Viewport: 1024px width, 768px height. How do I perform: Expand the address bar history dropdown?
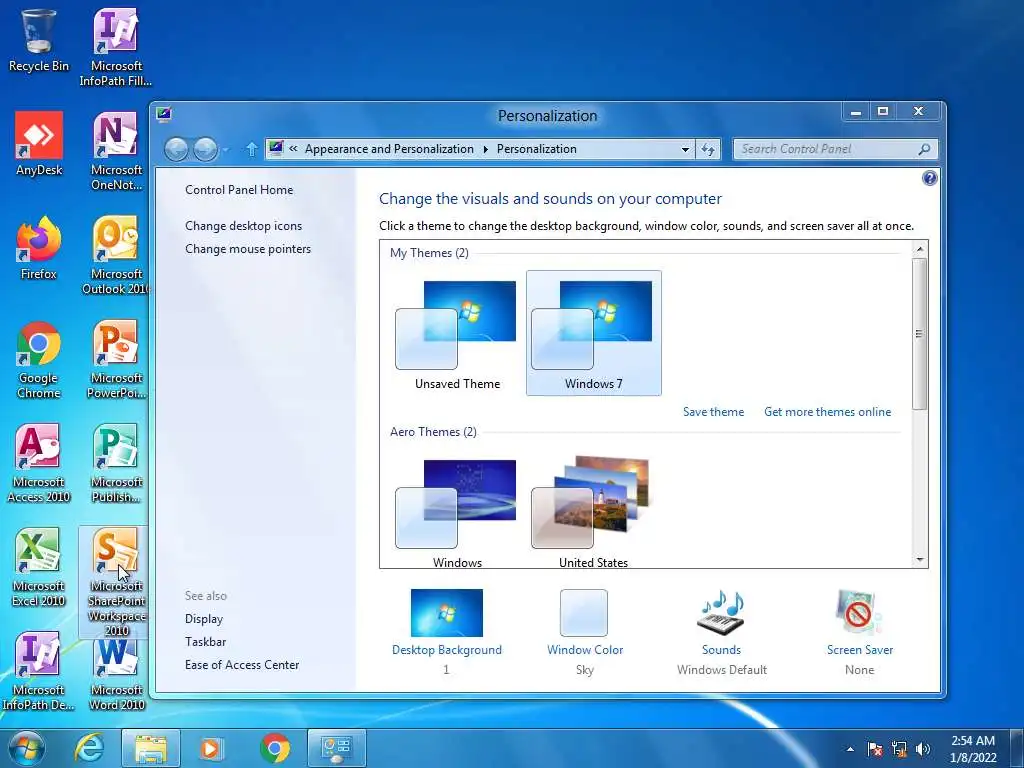click(x=685, y=150)
